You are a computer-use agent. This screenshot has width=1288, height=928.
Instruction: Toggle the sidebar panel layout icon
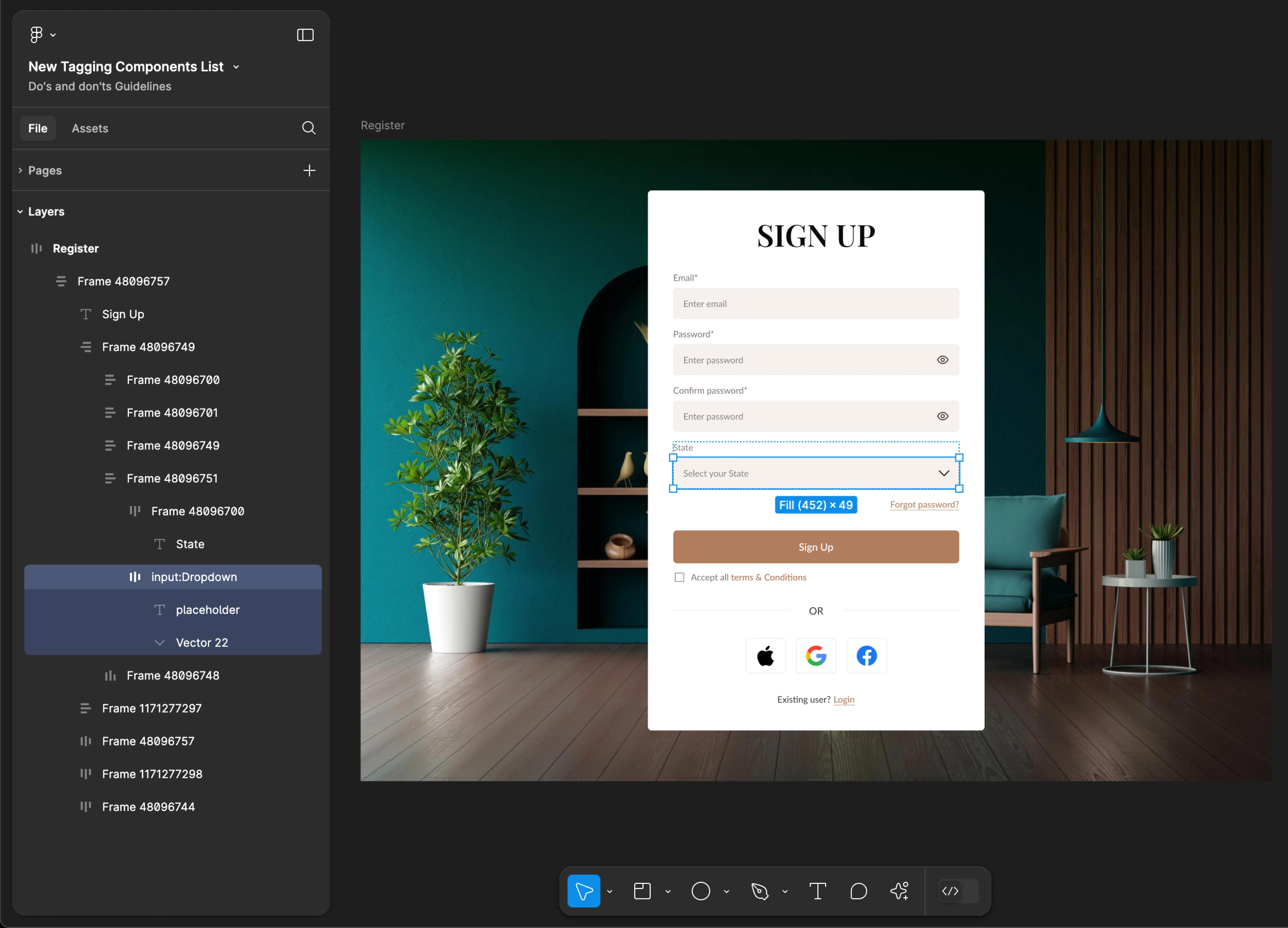[305, 35]
